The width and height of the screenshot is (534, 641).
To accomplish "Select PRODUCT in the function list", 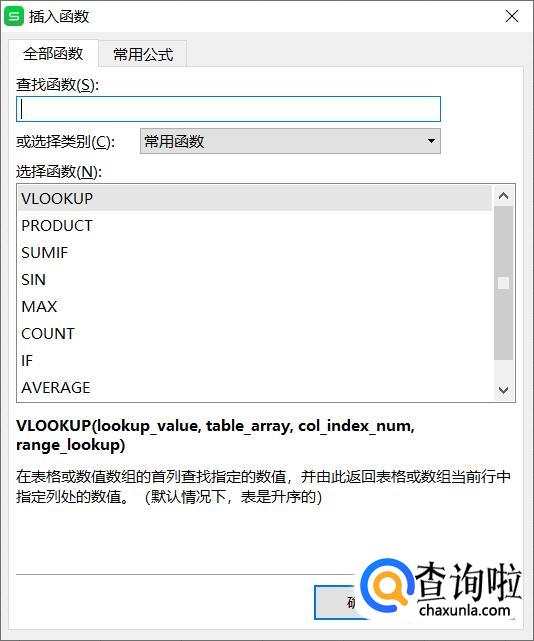I will click(x=255, y=226).
